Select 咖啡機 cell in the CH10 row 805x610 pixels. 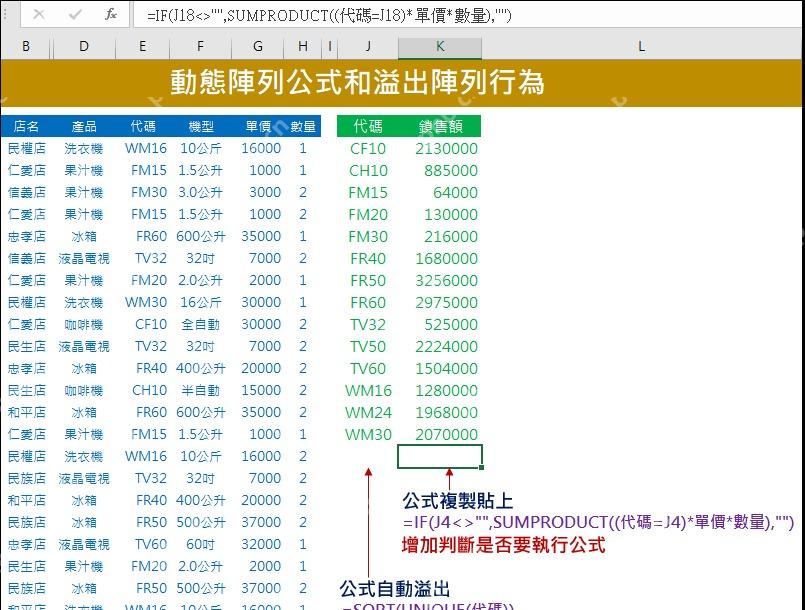[x=84, y=391]
